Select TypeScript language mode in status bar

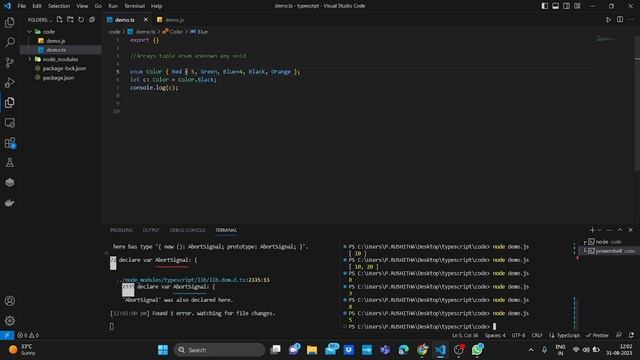[x=565, y=335]
